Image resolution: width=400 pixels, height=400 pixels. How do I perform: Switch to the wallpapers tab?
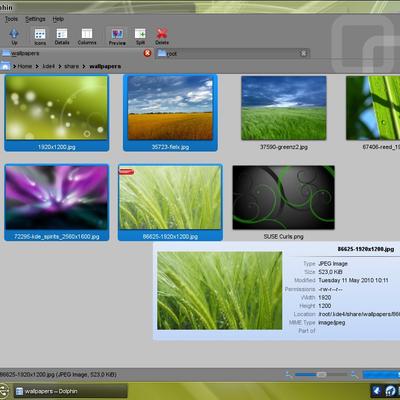pos(76,53)
